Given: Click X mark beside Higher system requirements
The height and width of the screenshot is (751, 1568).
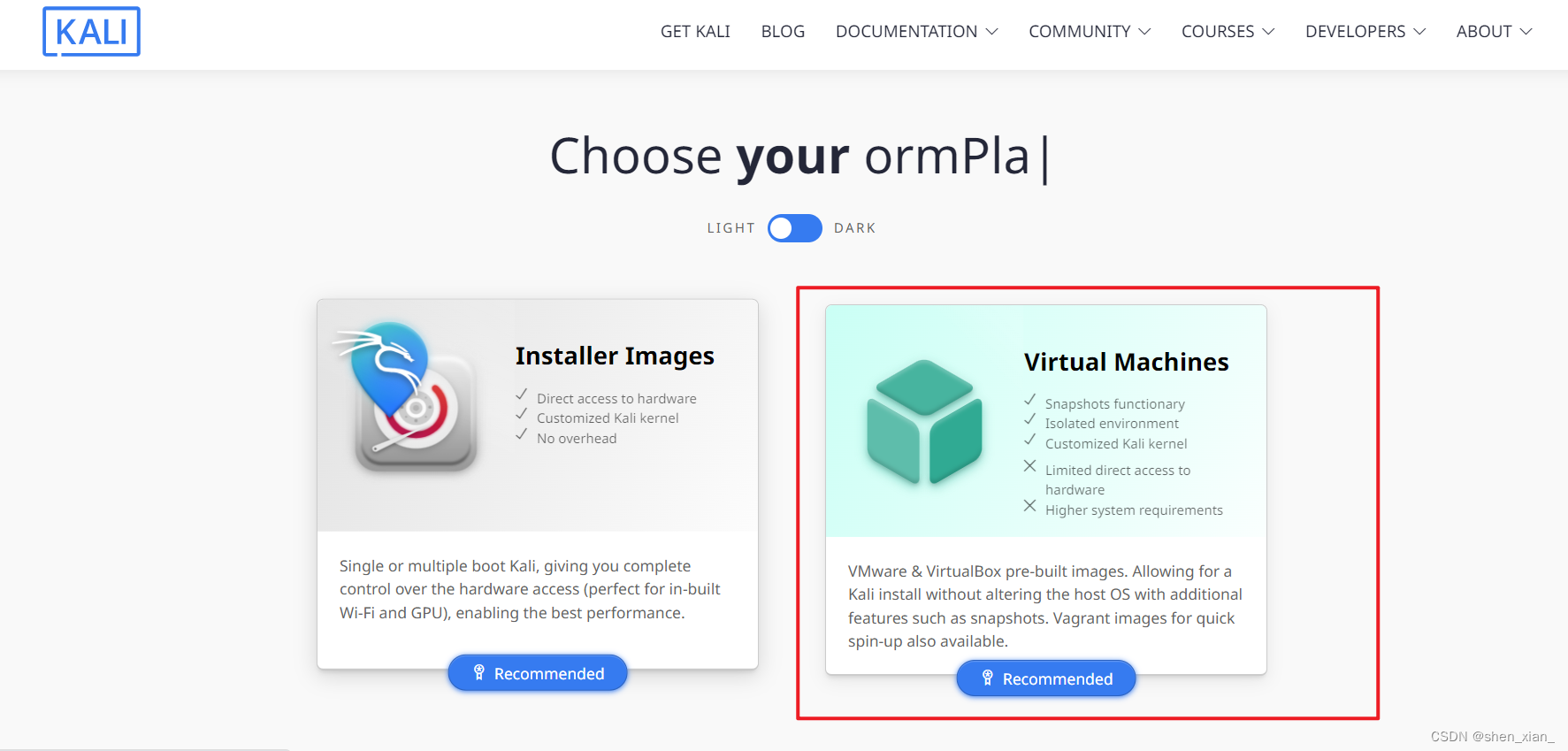Looking at the screenshot, I should click(x=1030, y=506).
